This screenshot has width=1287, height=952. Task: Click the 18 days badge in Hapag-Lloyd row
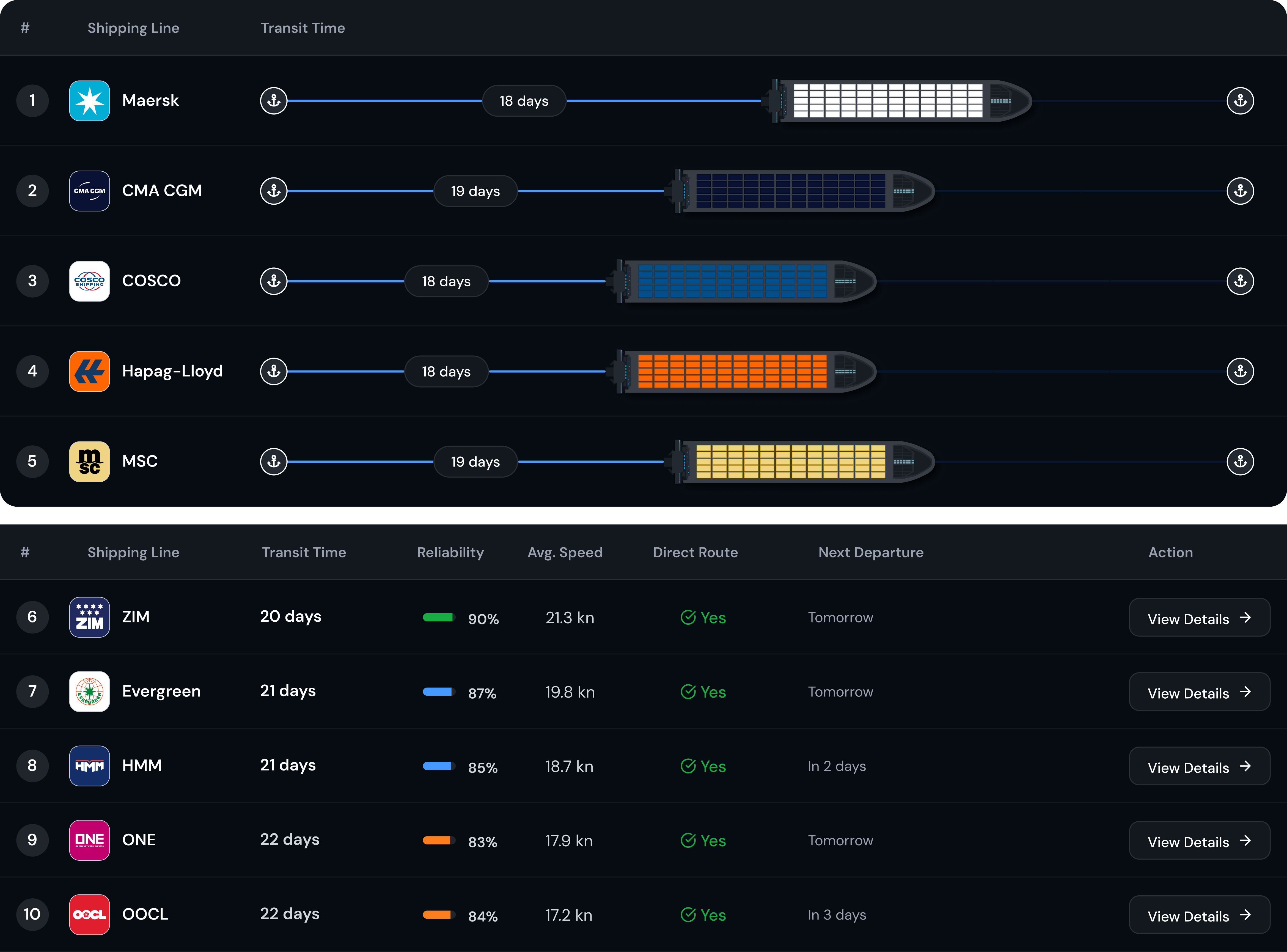click(x=447, y=371)
